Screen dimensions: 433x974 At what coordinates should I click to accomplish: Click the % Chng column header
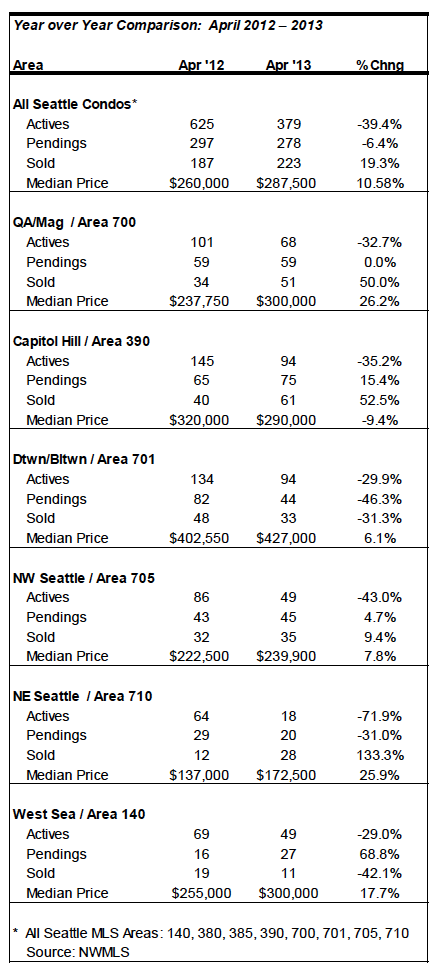380,65
